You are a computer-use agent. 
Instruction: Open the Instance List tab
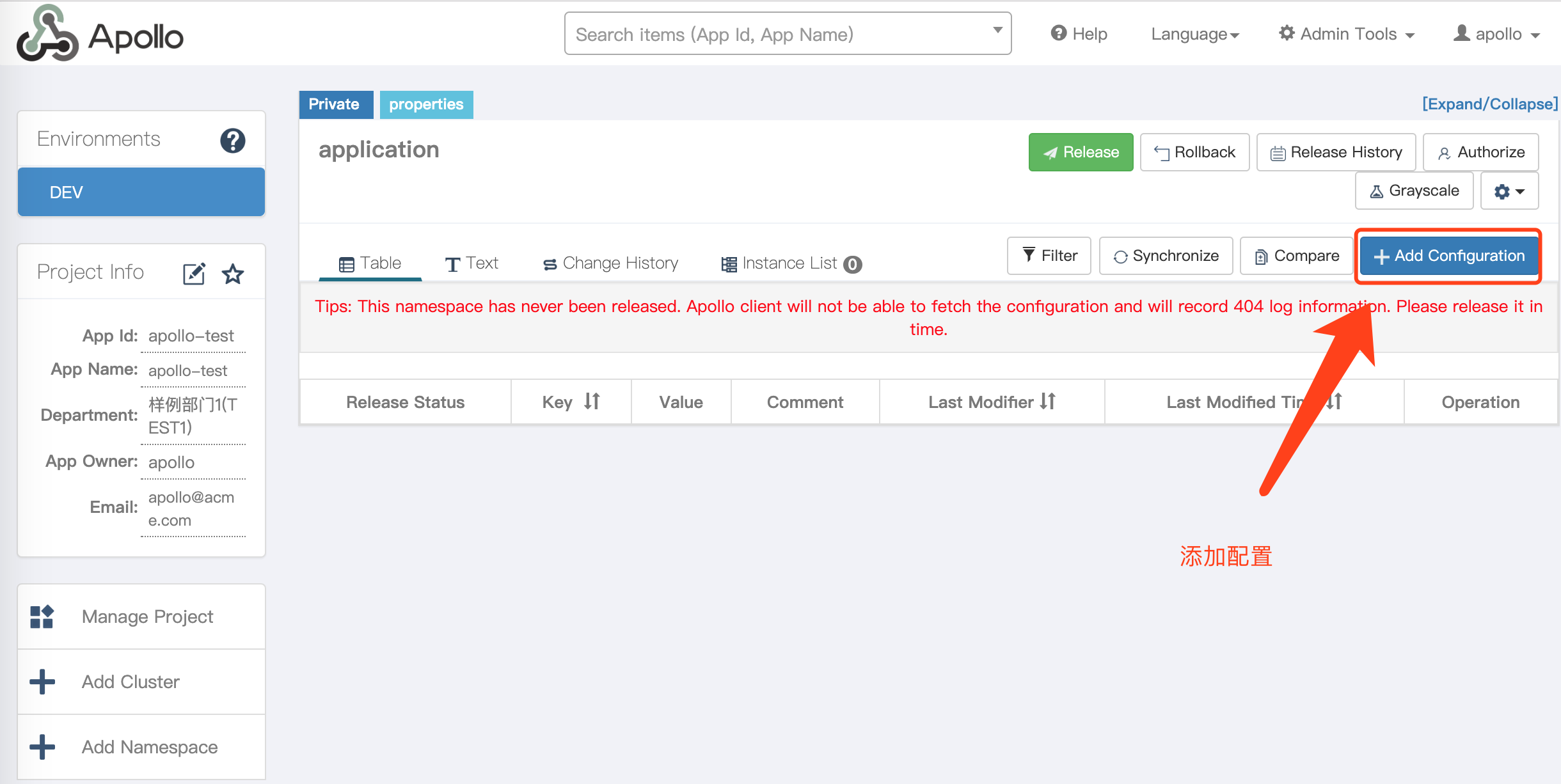(790, 263)
